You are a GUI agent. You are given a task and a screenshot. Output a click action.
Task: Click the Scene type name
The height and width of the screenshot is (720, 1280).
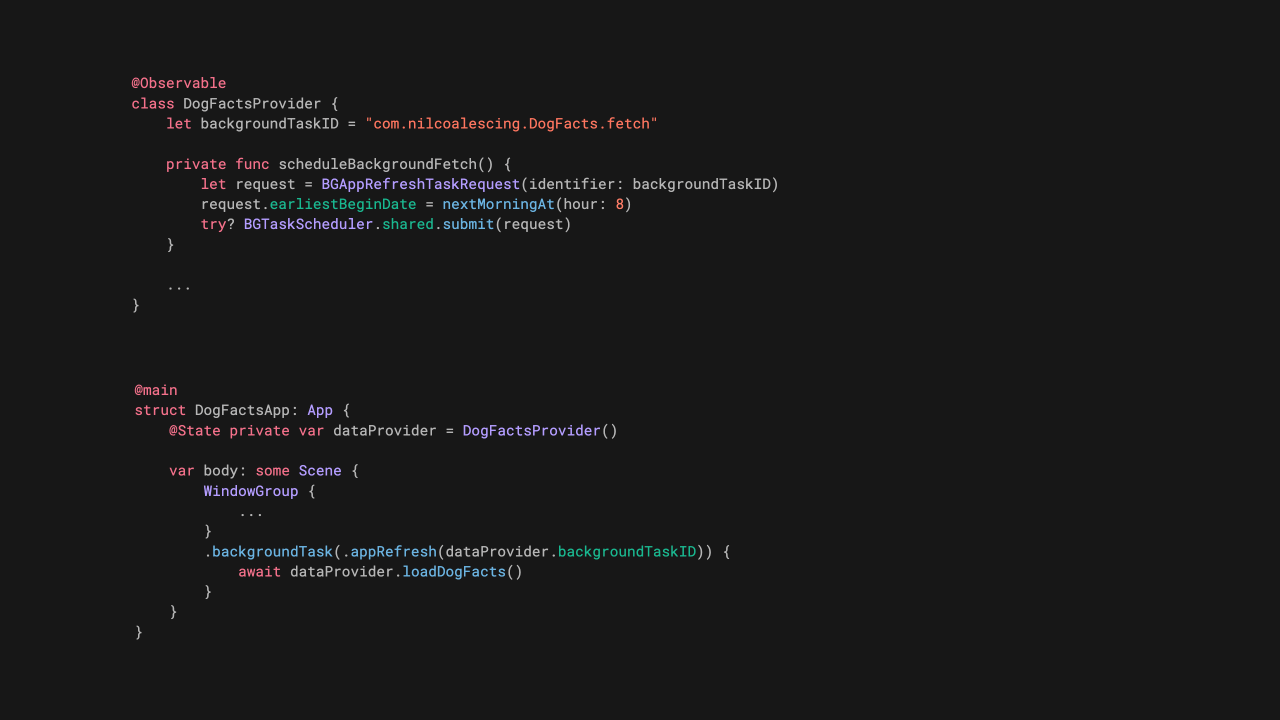click(320, 471)
